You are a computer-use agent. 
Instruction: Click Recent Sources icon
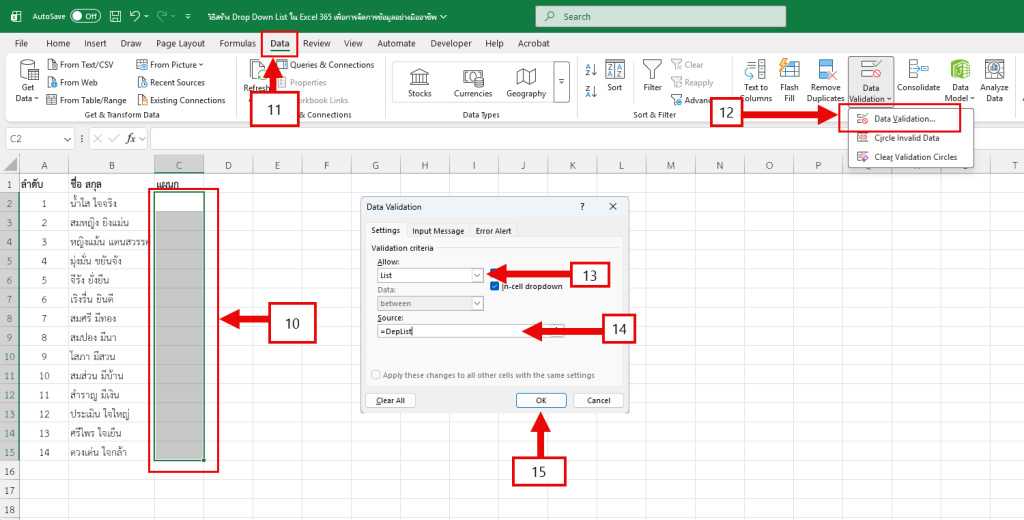point(143,82)
